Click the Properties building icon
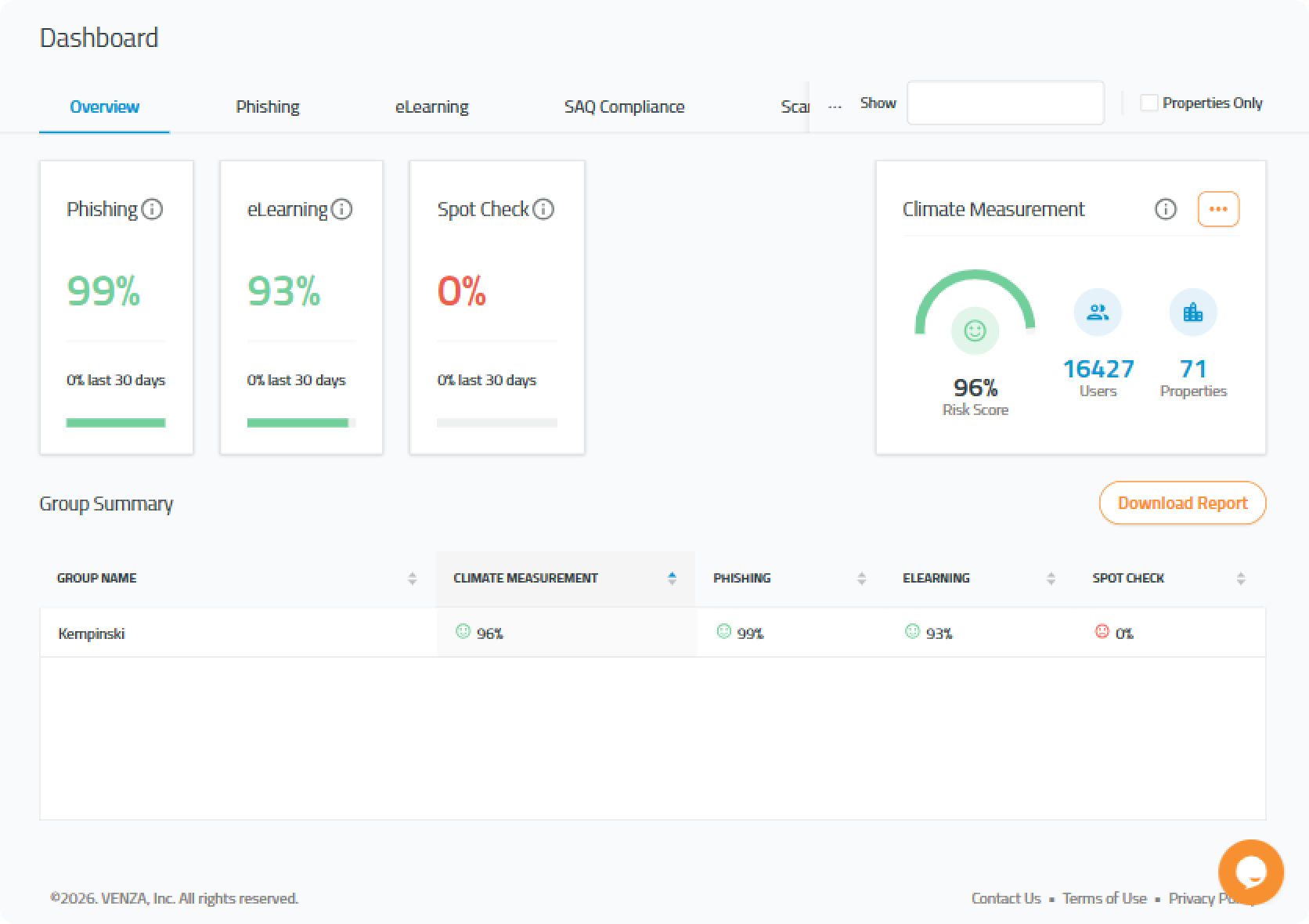Screen dimensions: 1309x924 (x=1192, y=312)
